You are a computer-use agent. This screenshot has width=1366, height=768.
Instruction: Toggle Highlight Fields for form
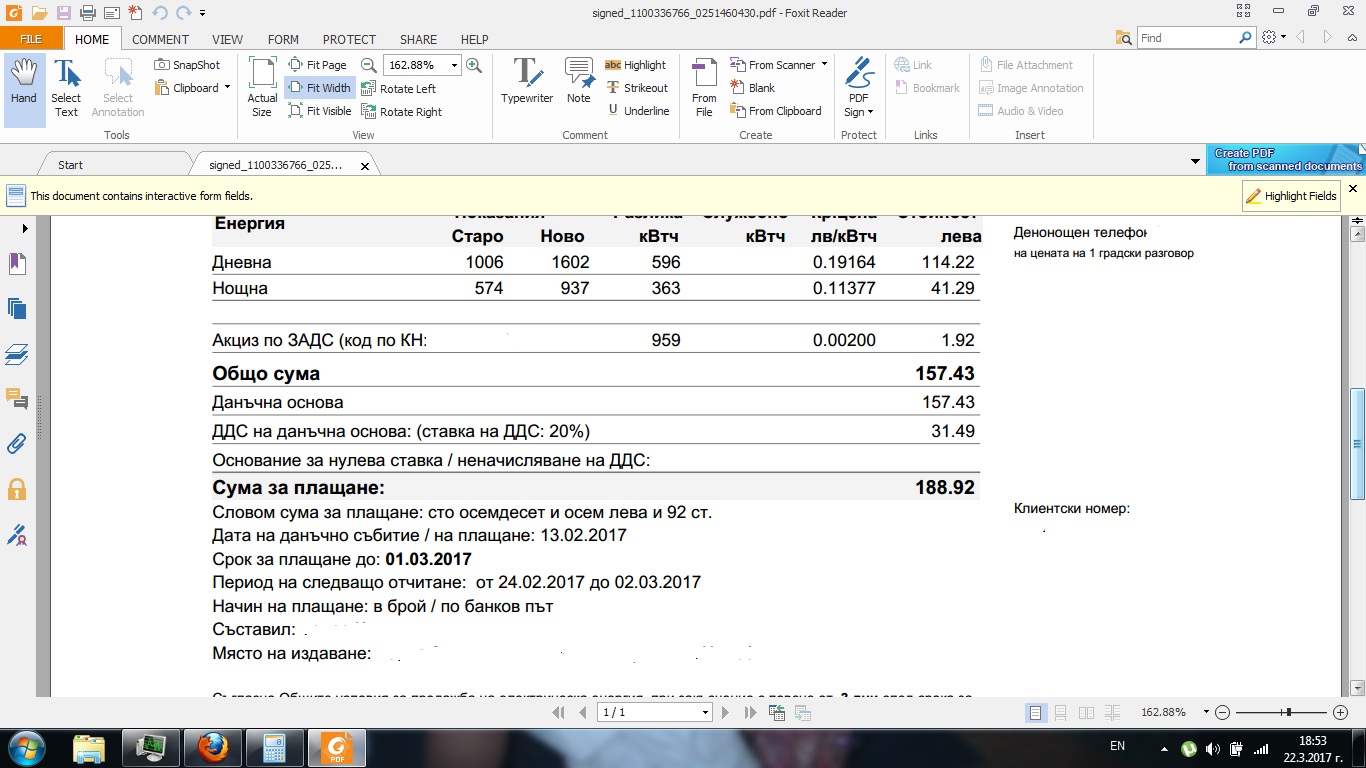[1290, 196]
